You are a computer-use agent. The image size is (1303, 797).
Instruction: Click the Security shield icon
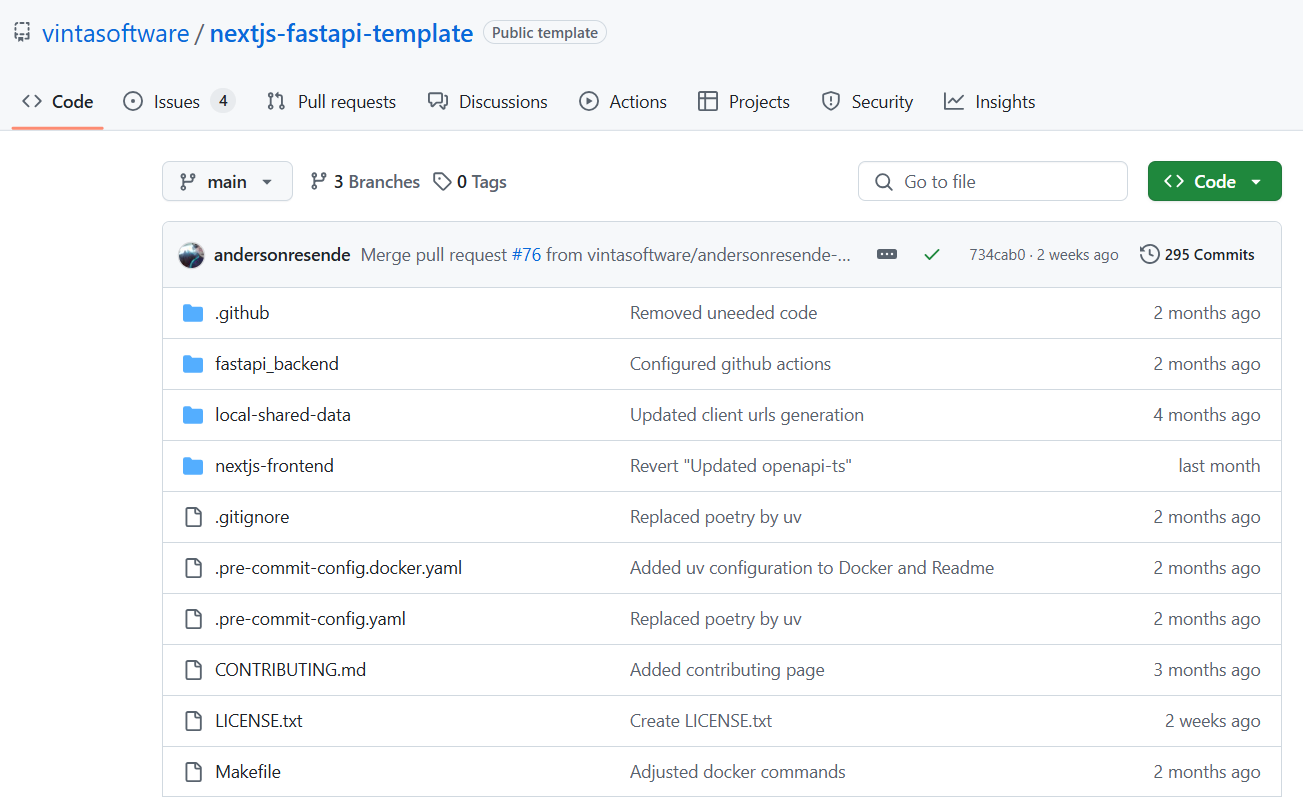[x=831, y=102]
